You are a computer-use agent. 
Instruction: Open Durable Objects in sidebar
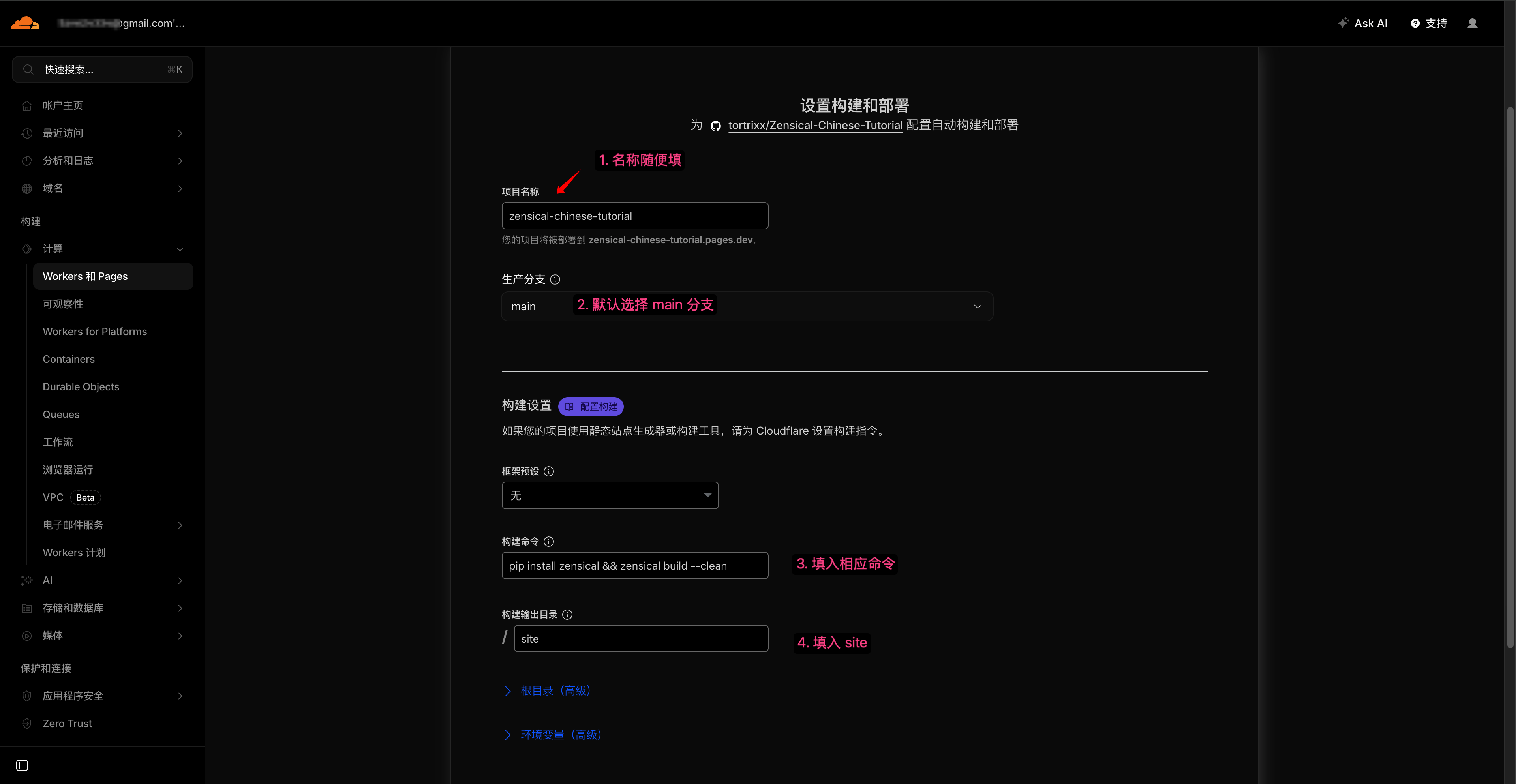[81, 387]
